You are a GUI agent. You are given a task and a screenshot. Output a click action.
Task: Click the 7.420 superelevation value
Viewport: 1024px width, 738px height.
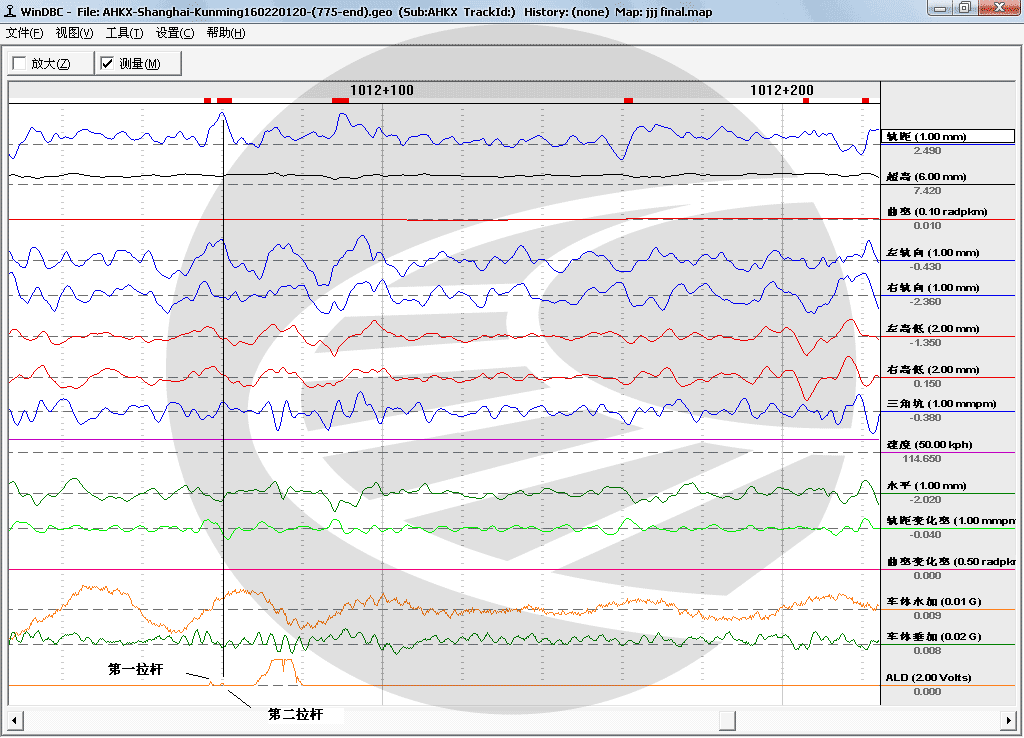(927, 191)
